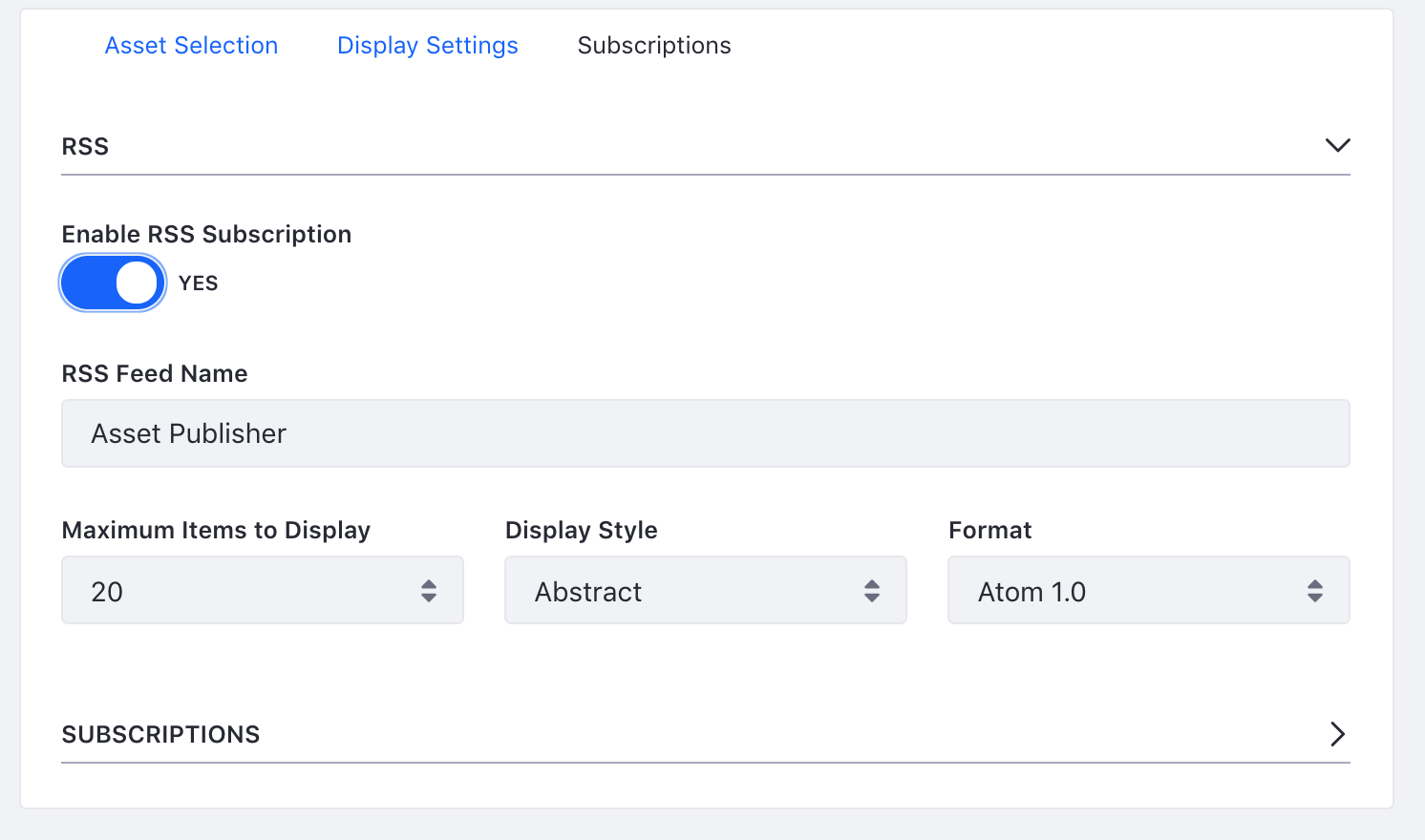
Task: Click the YES label beside the toggle
Action: 199,283
